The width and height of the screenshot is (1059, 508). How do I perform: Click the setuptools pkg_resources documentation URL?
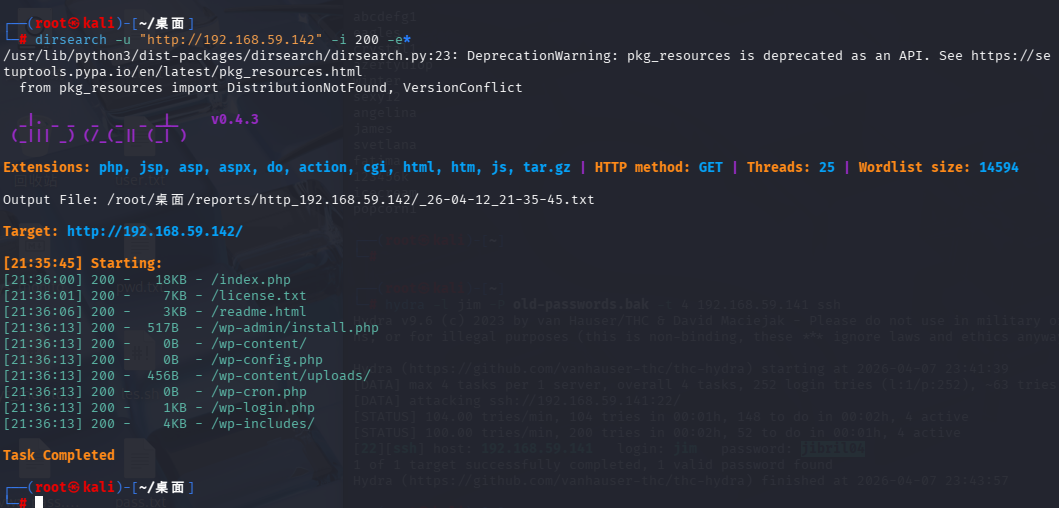click(x=200, y=72)
